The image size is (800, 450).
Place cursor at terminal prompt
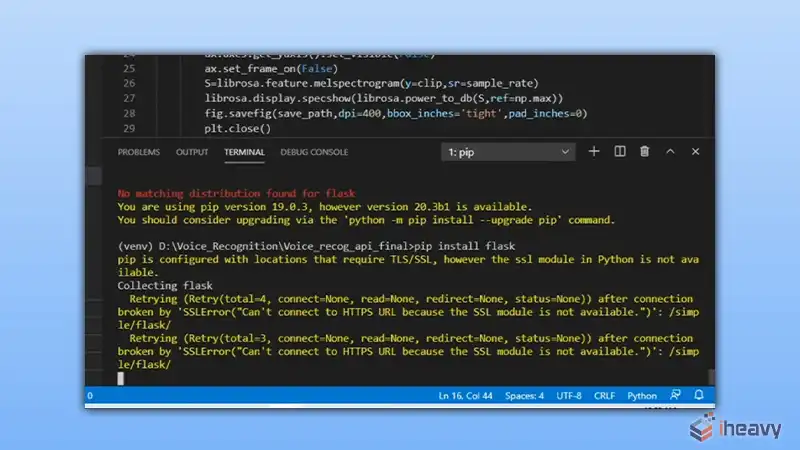[x=120, y=378]
